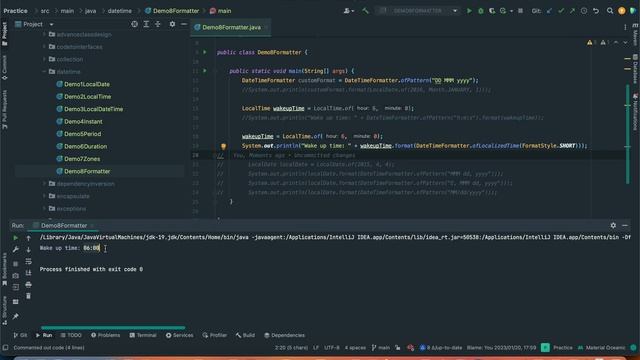The height and width of the screenshot is (360, 640).
Task: Open the Problems tool window tab
Action: click(x=105, y=335)
